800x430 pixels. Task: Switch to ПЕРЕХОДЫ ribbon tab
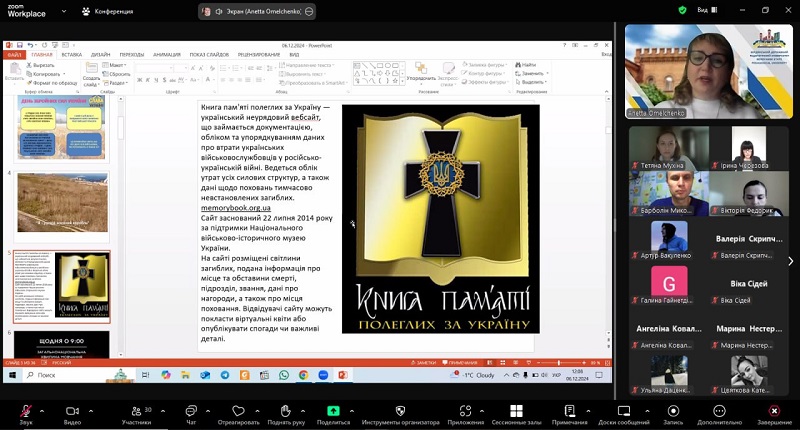coord(132,54)
